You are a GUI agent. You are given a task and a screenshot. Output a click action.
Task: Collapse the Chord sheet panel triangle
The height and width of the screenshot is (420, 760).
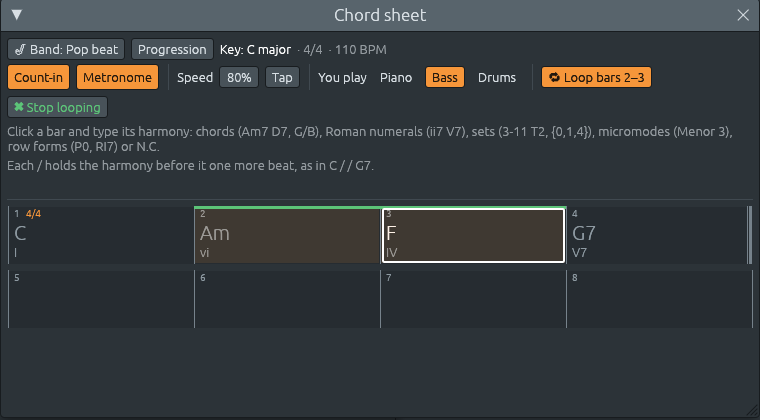click(16, 15)
